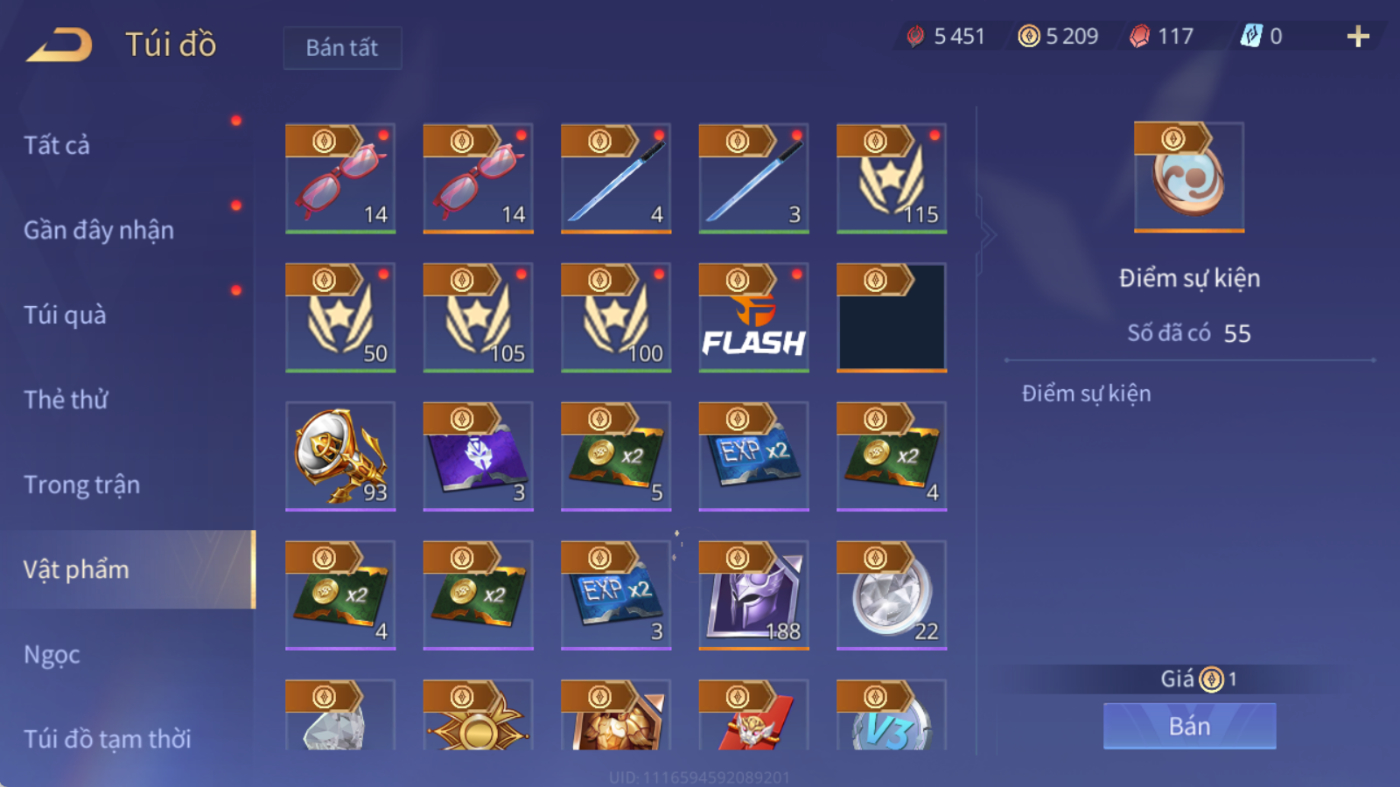Select the V3 silver medal item
Viewport: 1400px width, 787px height.
point(891,716)
